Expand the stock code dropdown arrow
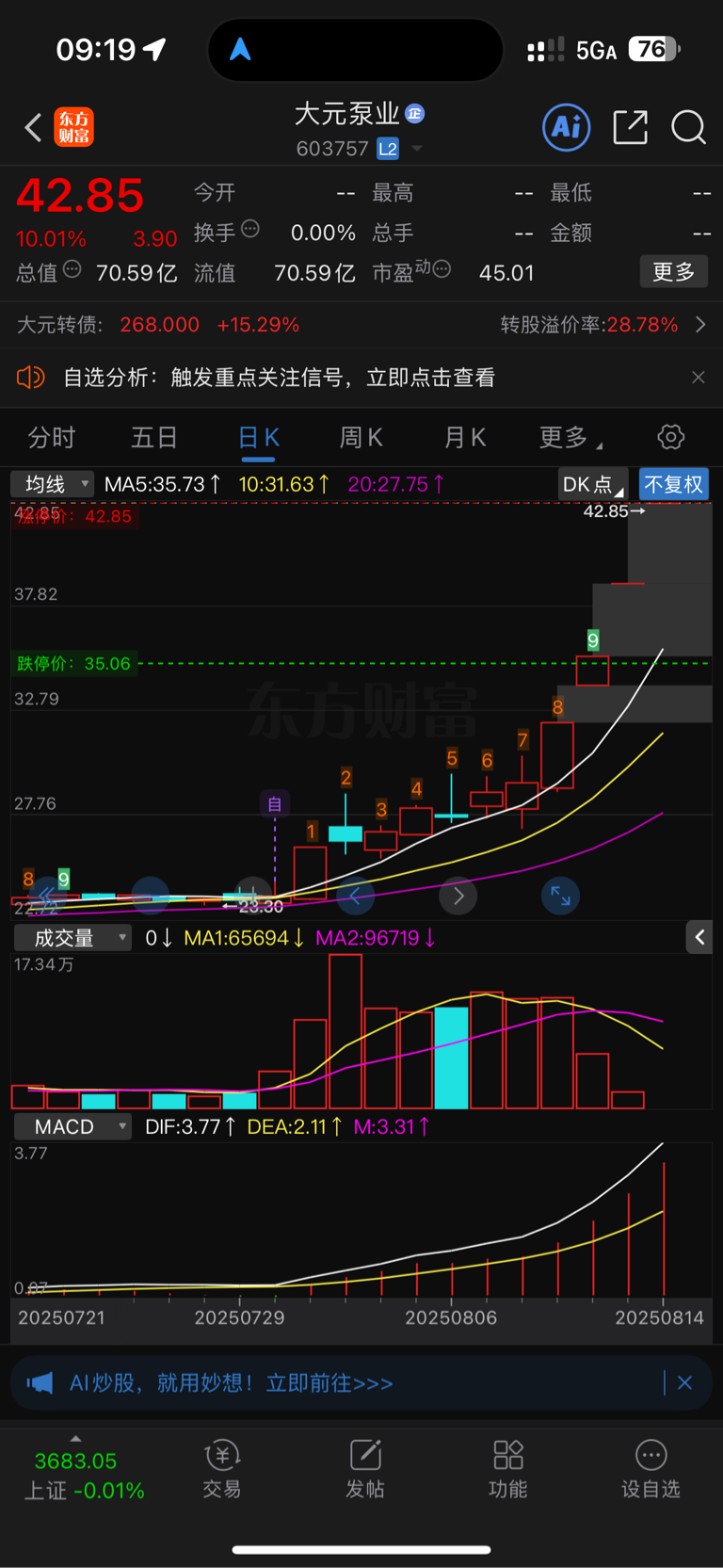Viewport: 723px width, 1568px height. 417,149
